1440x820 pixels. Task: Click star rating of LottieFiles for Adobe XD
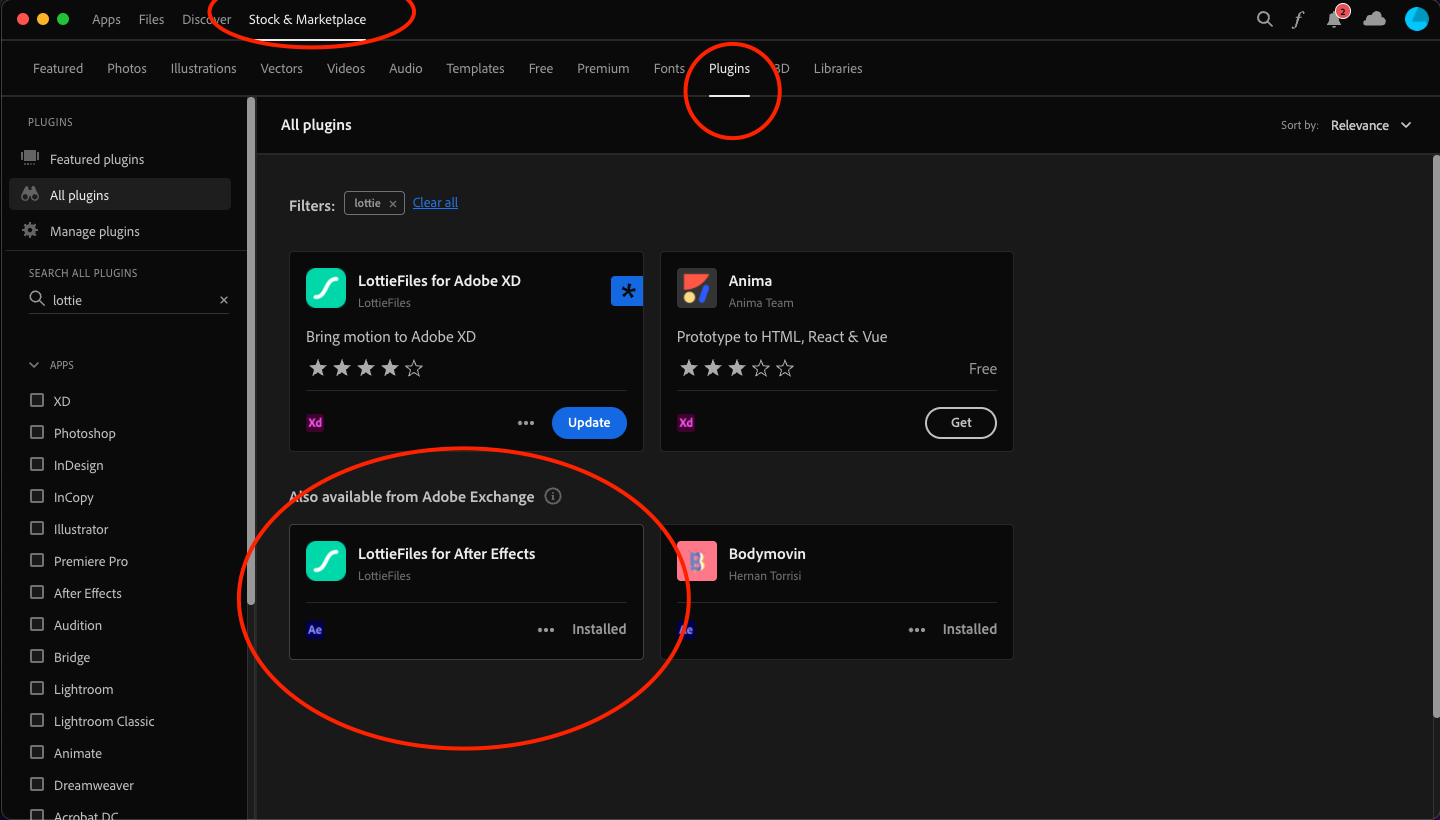[366, 368]
